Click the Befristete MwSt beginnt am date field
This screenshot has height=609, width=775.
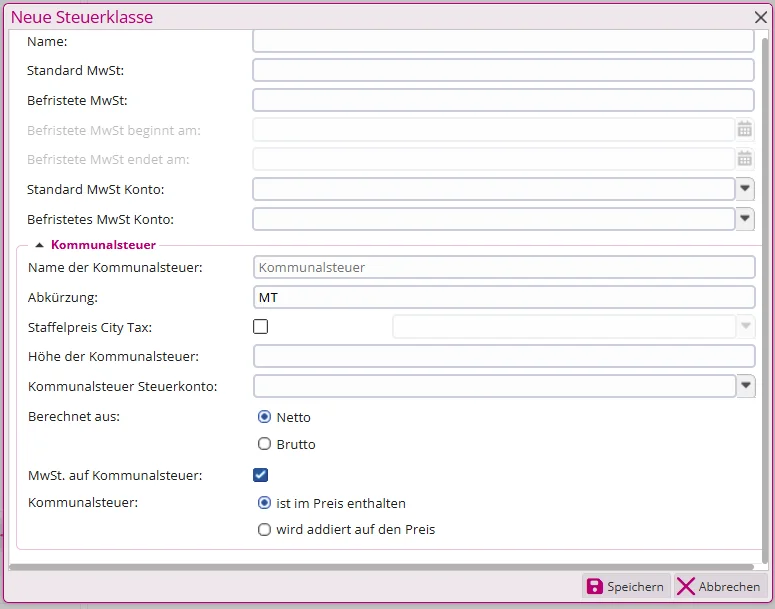pos(494,130)
